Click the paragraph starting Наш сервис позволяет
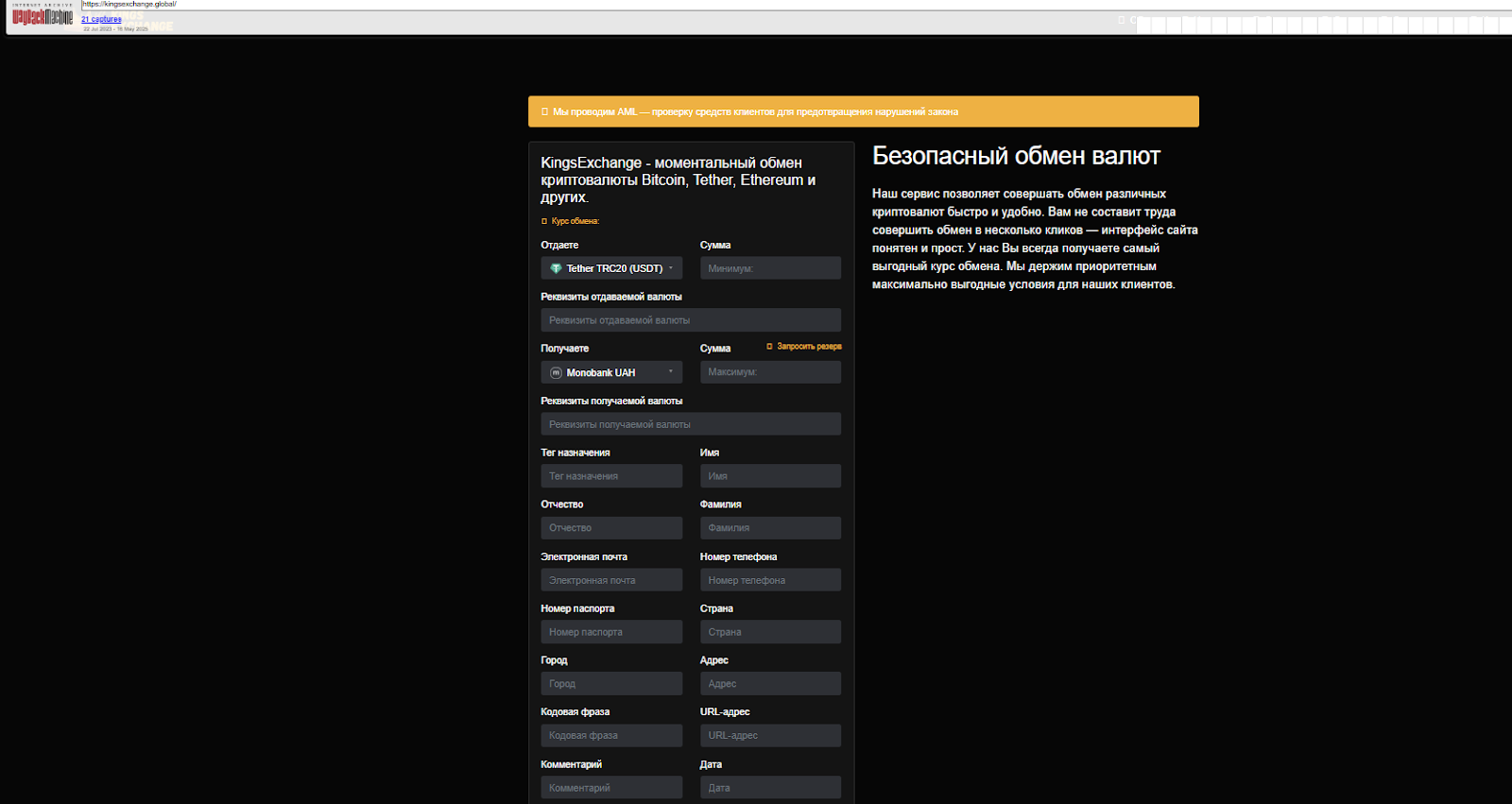1512x804 pixels. pos(1035,239)
